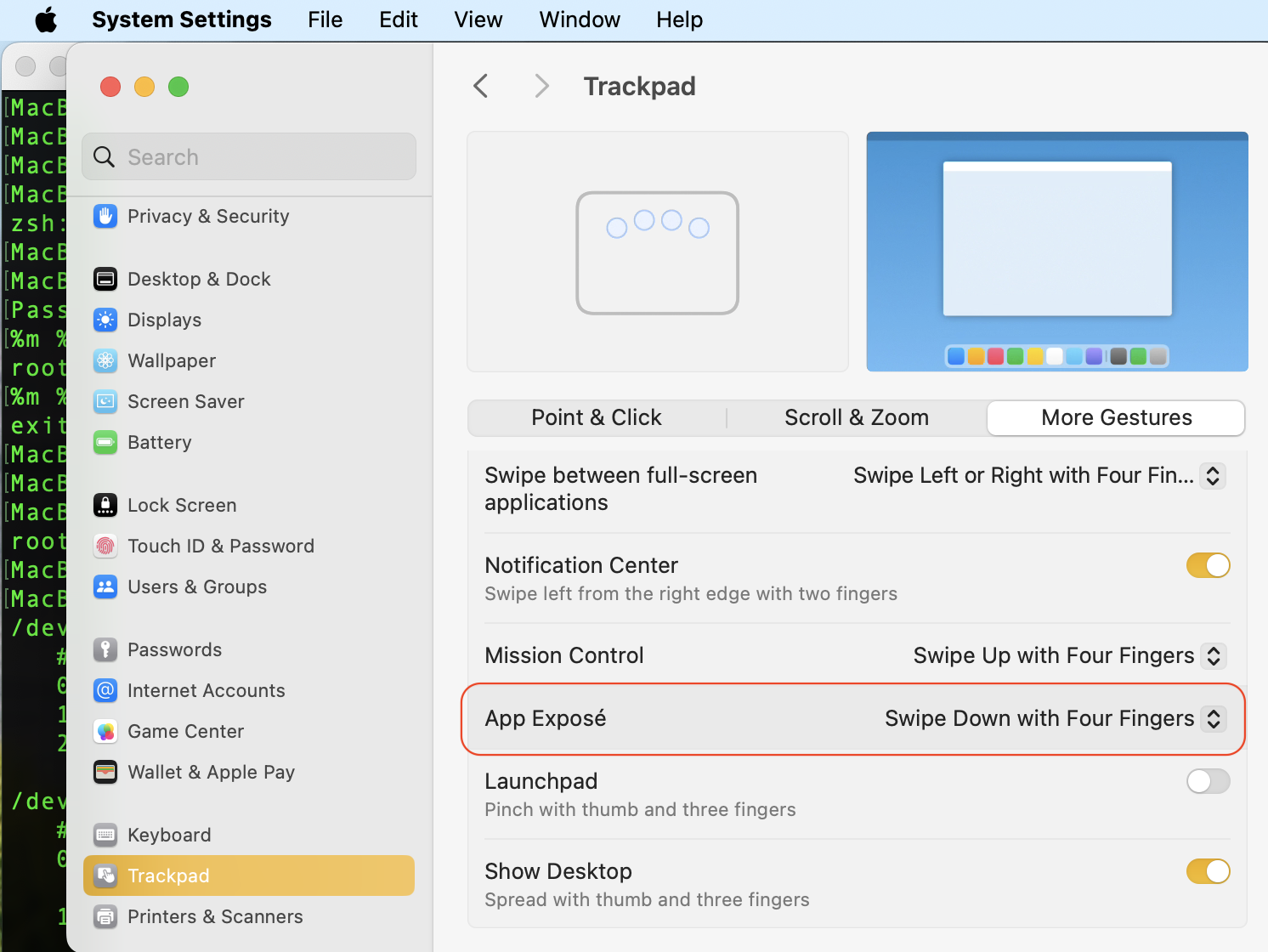This screenshot has height=952, width=1268.
Task: Switch to the Scroll & Zoom tab
Action: 857,417
